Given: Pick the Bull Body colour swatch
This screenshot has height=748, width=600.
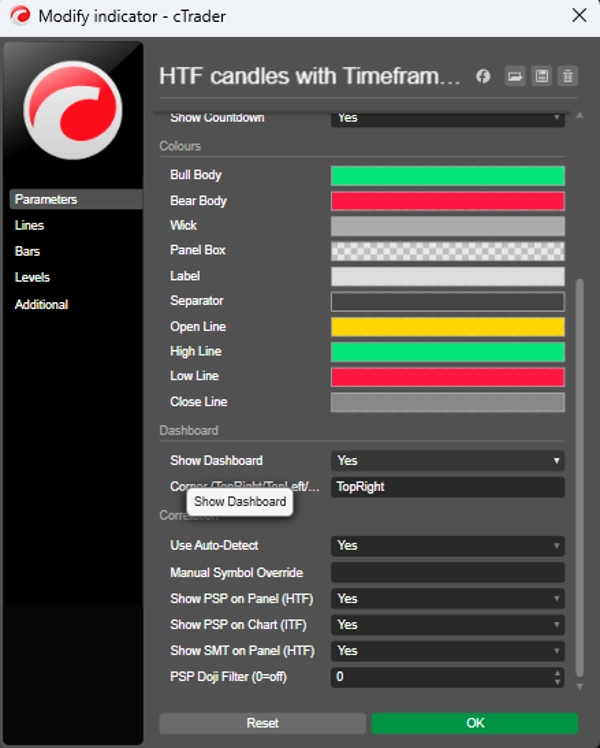Looking at the screenshot, I should pos(447,176).
